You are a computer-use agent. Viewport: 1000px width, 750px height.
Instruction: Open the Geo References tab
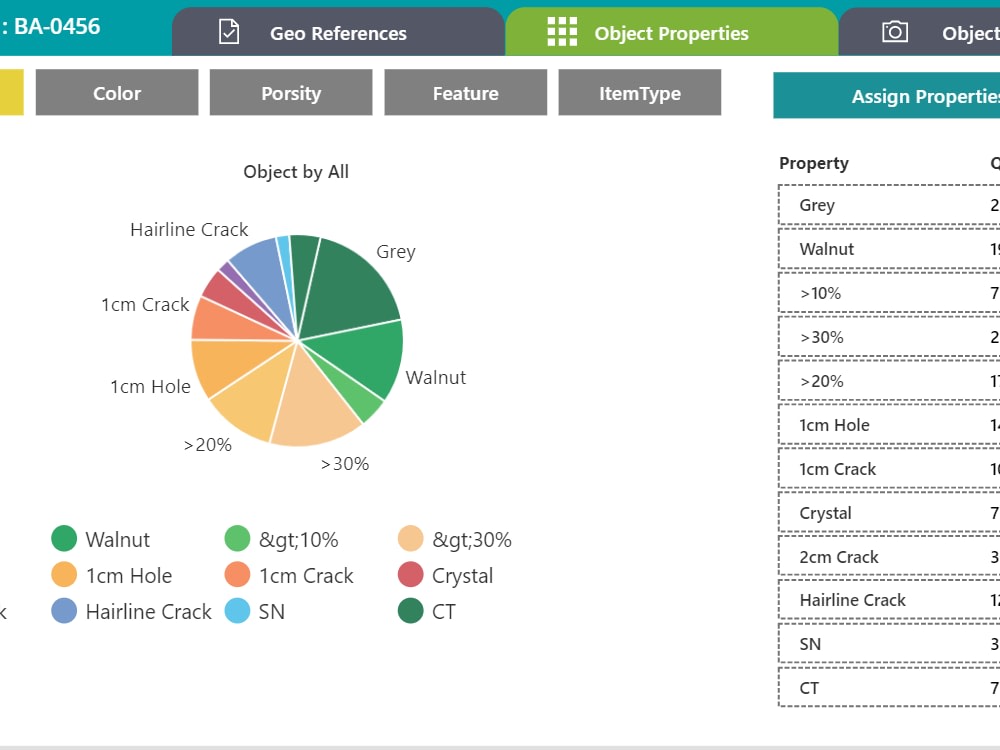(338, 32)
